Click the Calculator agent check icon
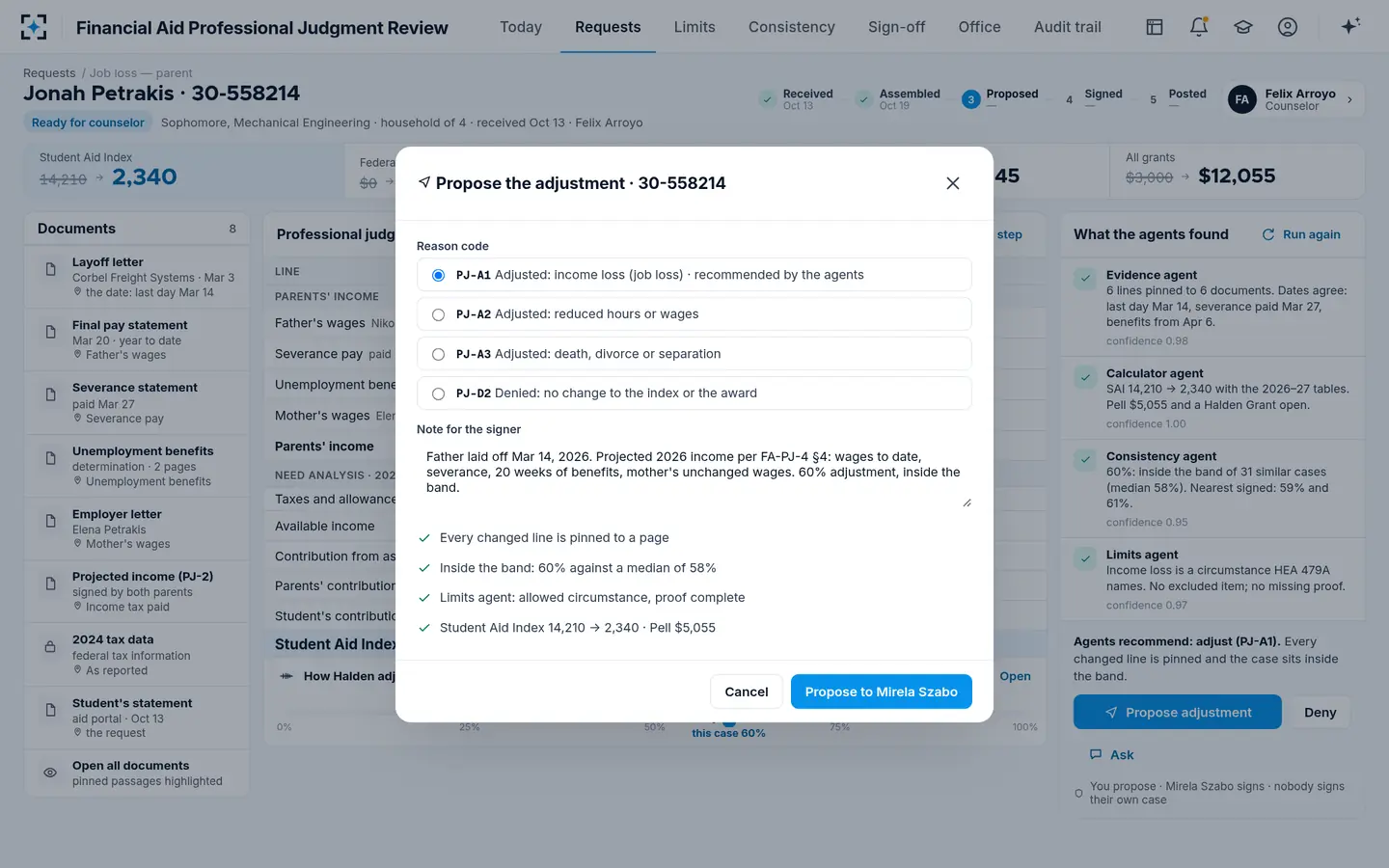This screenshot has height=868, width=1389. (1085, 377)
